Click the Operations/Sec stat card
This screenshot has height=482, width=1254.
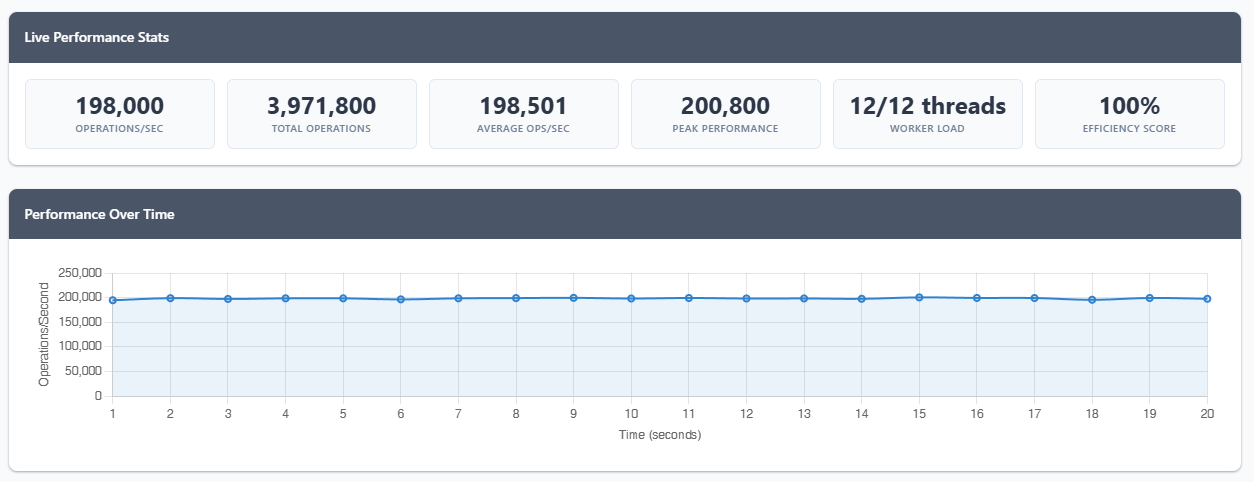(120, 114)
